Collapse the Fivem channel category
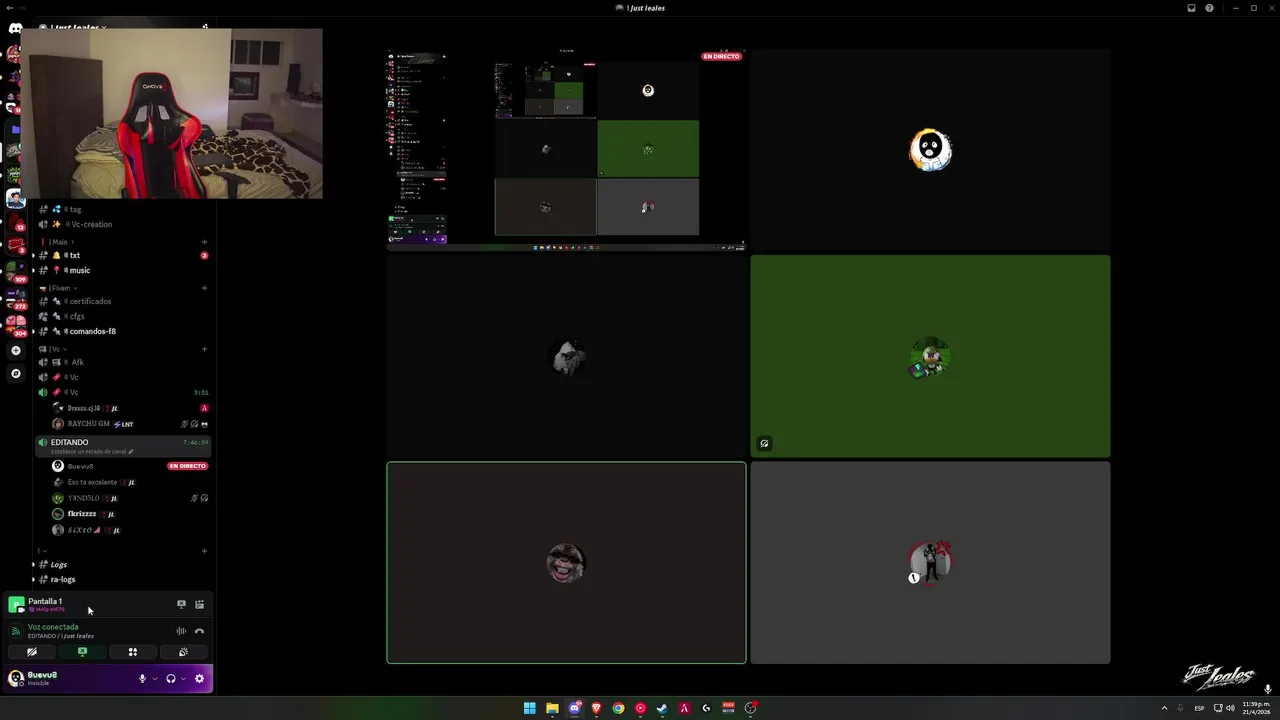 tap(61, 288)
